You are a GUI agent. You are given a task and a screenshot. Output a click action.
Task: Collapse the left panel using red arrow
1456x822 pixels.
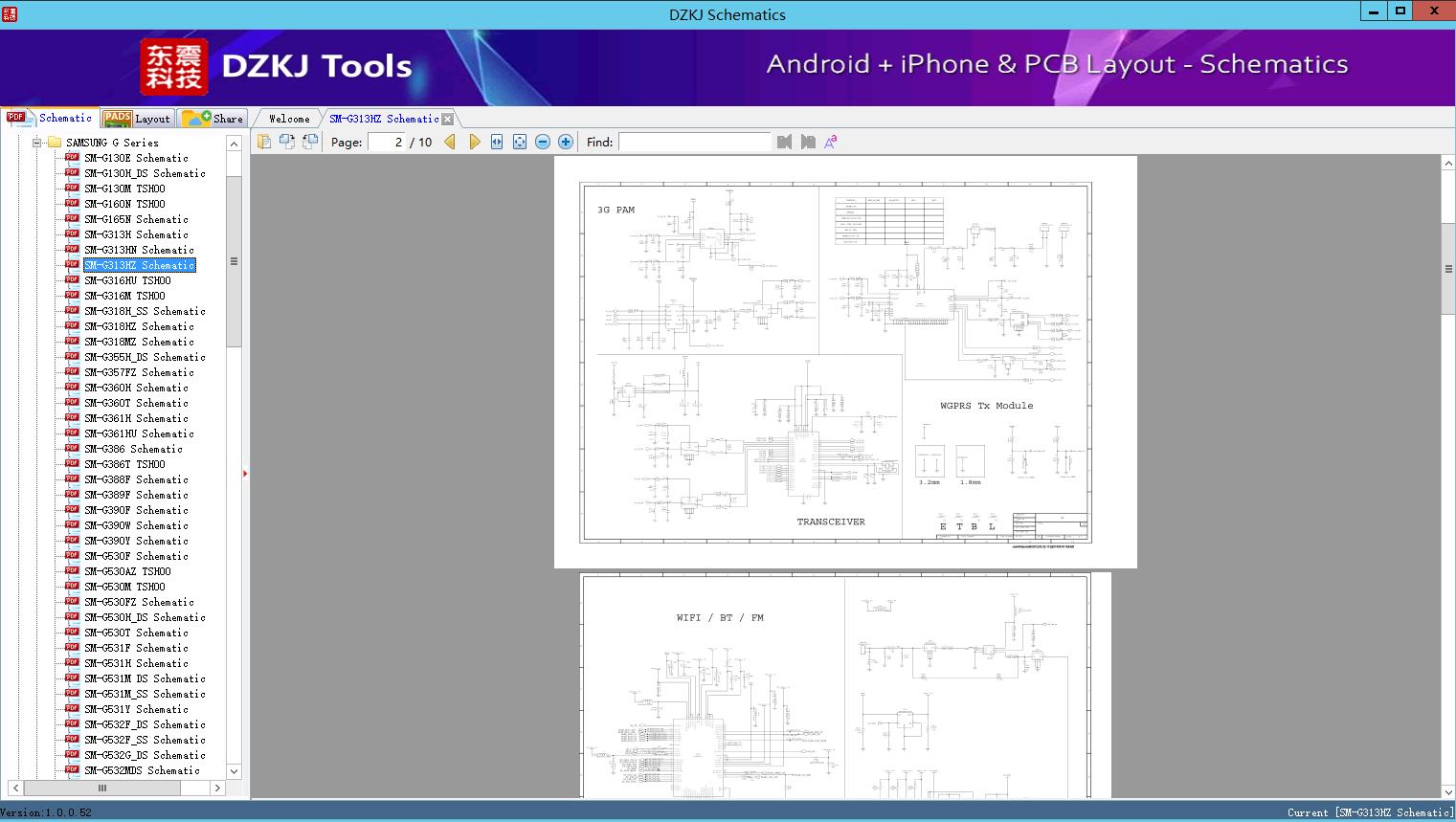(245, 473)
